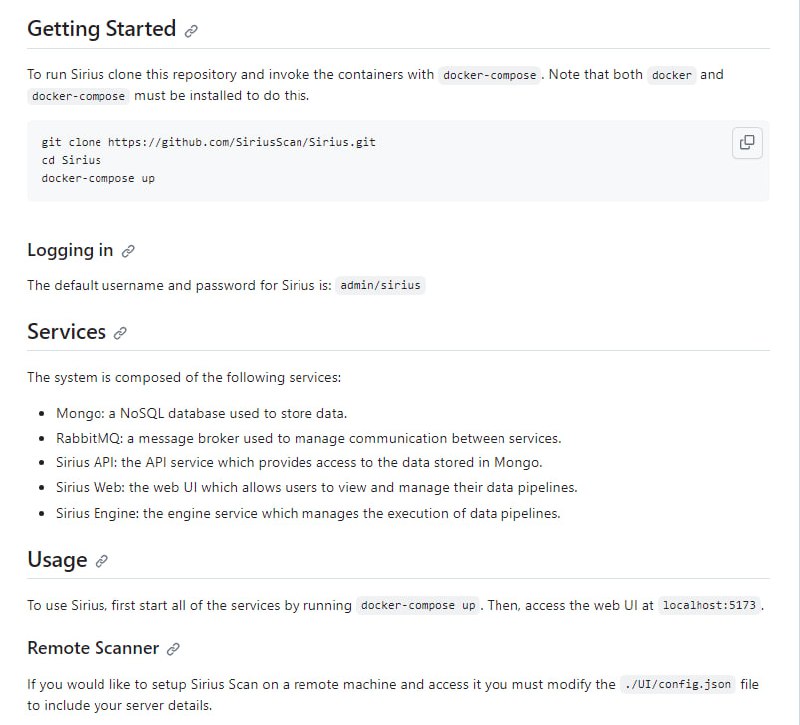The height and width of the screenshot is (725, 800).
Task: Click the Services section heading
Action: [x=66, y=332]
